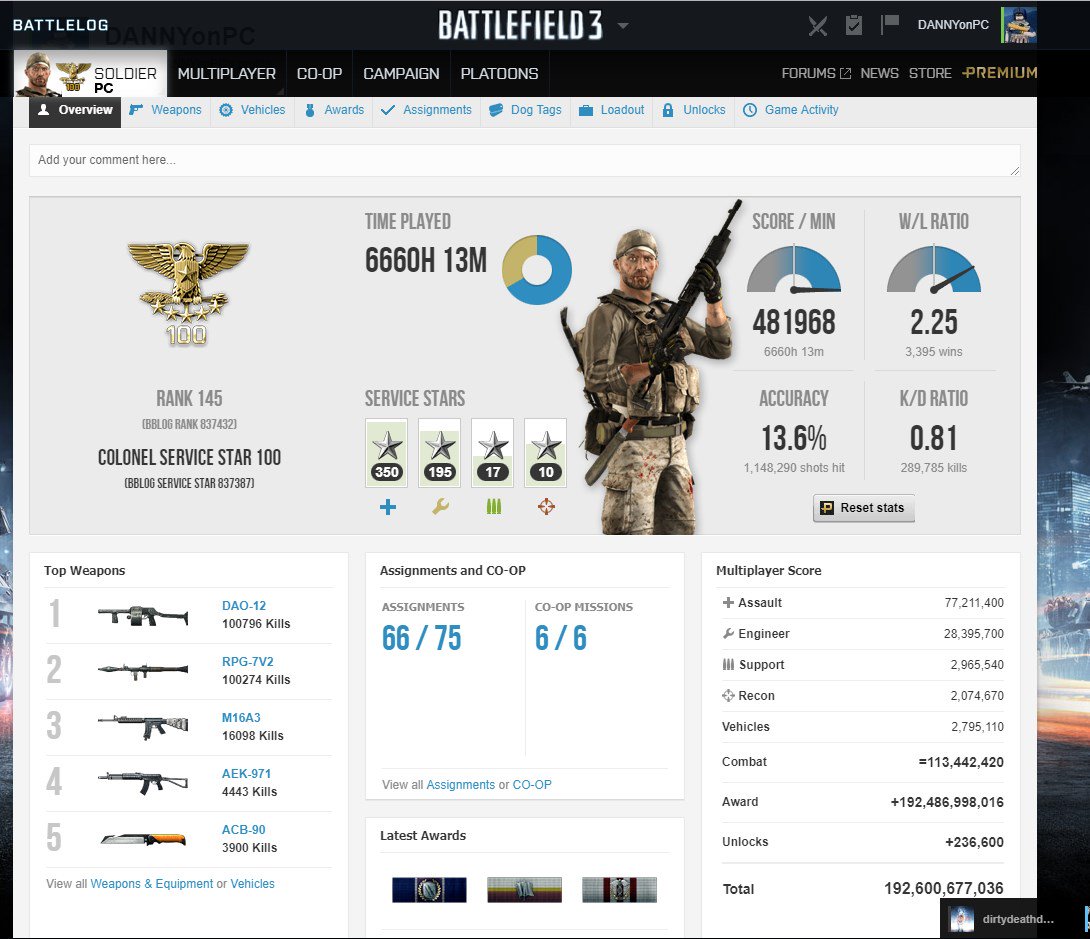Click the 66 / 75 assignments count

[421, 638]
